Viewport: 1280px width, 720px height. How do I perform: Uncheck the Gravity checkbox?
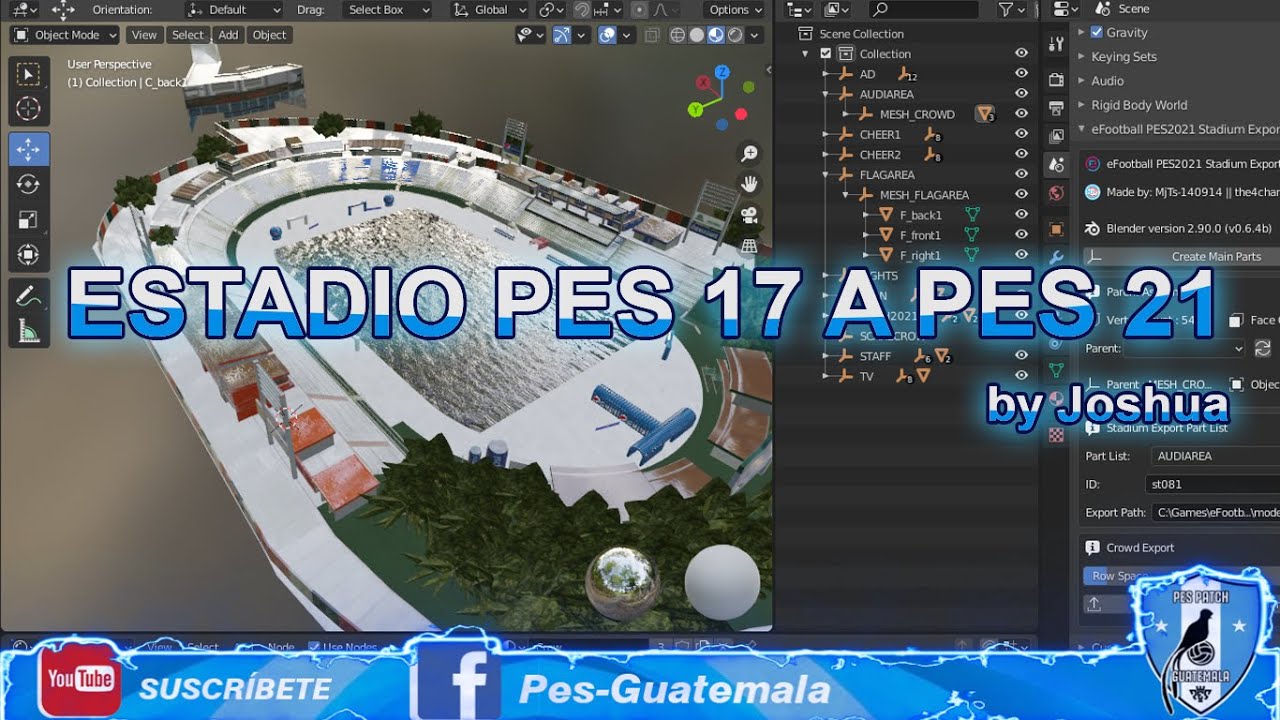(x=1097, y=32)
